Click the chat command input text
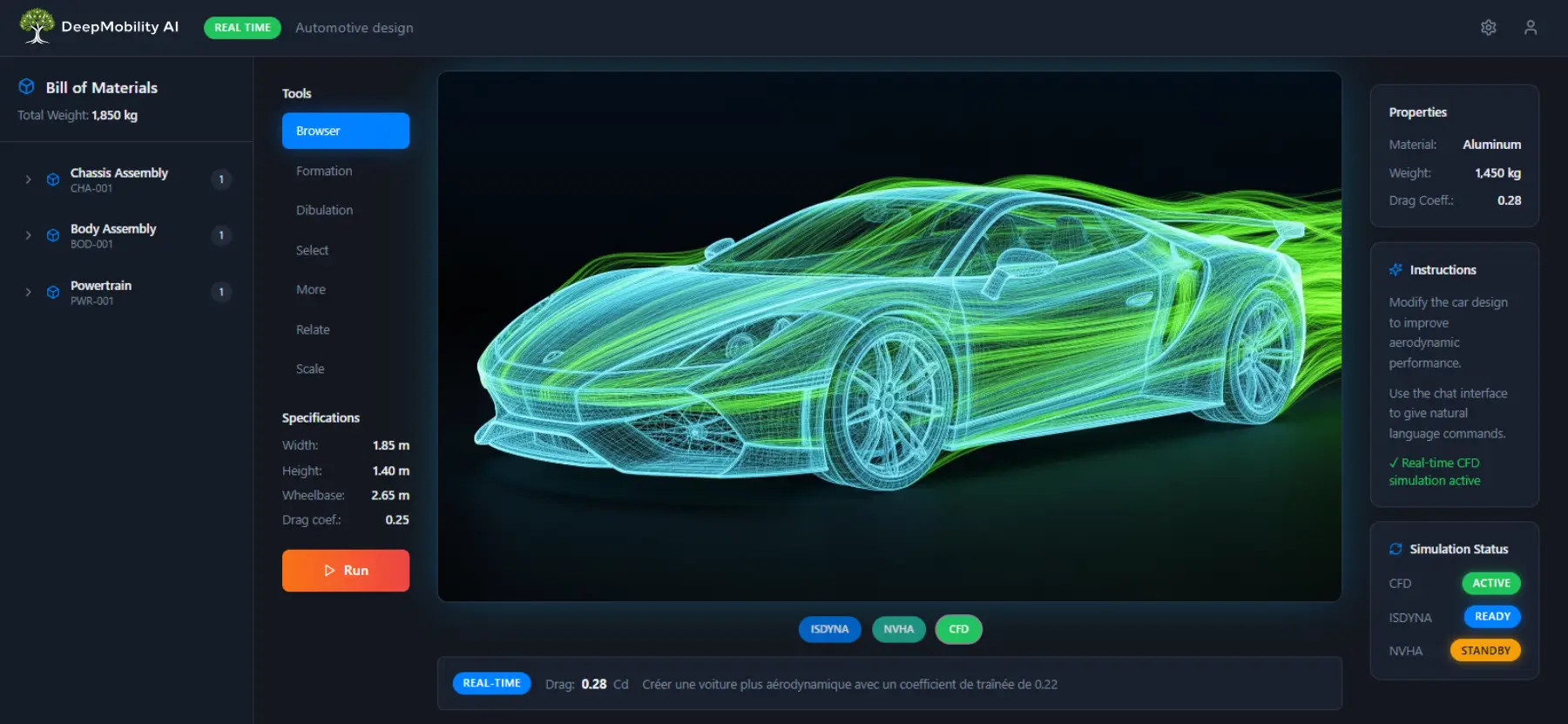The height and width of the screenshot is (724, 1568). click(x=849, y=685)
